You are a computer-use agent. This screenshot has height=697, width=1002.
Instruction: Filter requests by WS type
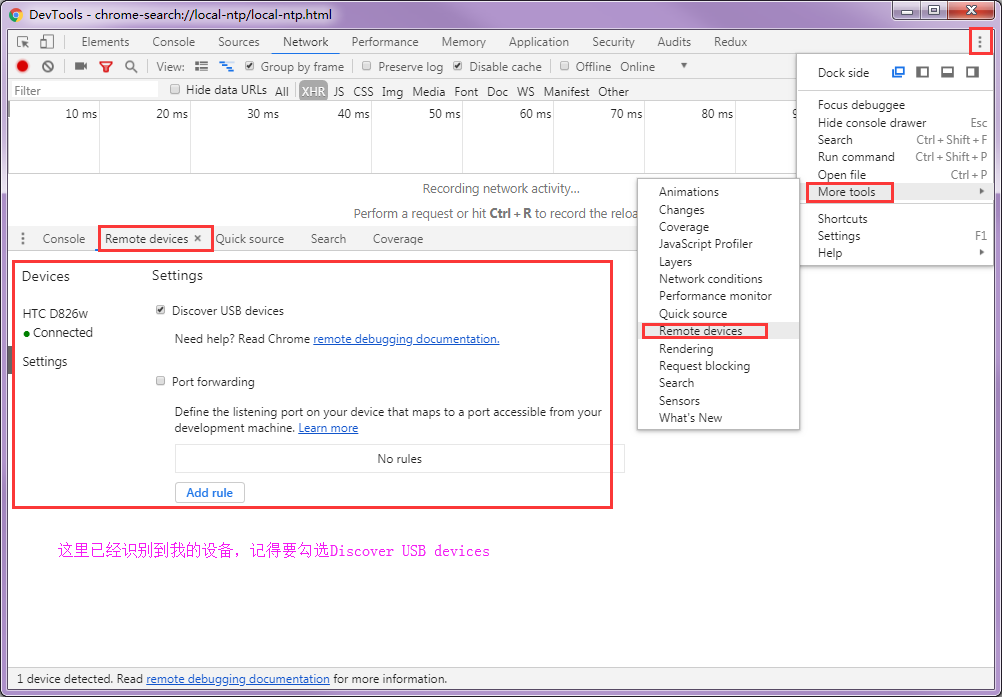point(526,91)
